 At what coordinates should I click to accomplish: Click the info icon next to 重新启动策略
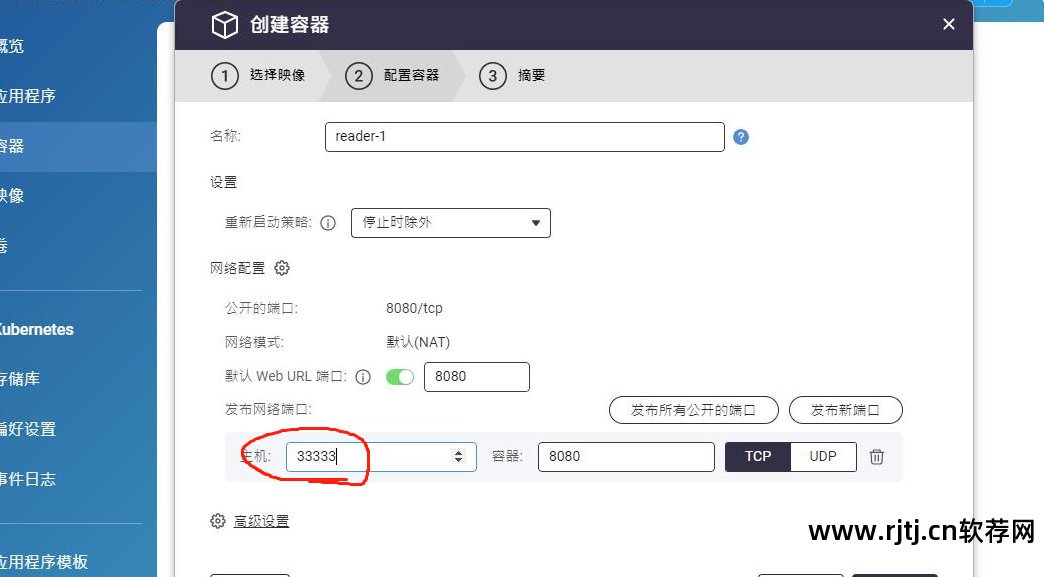tap(328, 223)
